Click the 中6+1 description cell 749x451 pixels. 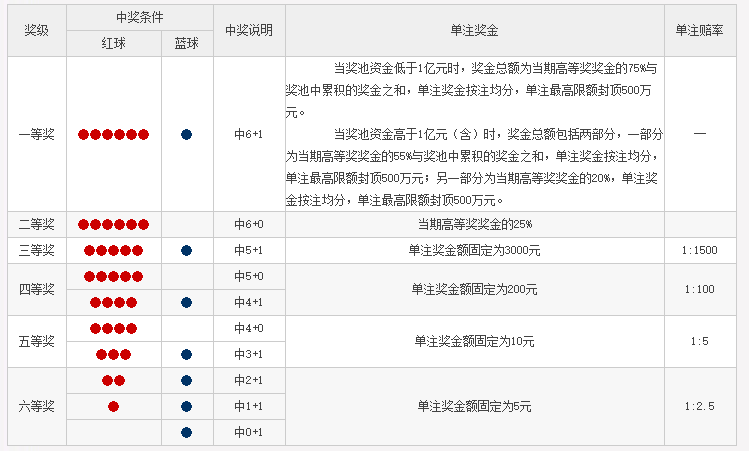click(x=248, y=134)
